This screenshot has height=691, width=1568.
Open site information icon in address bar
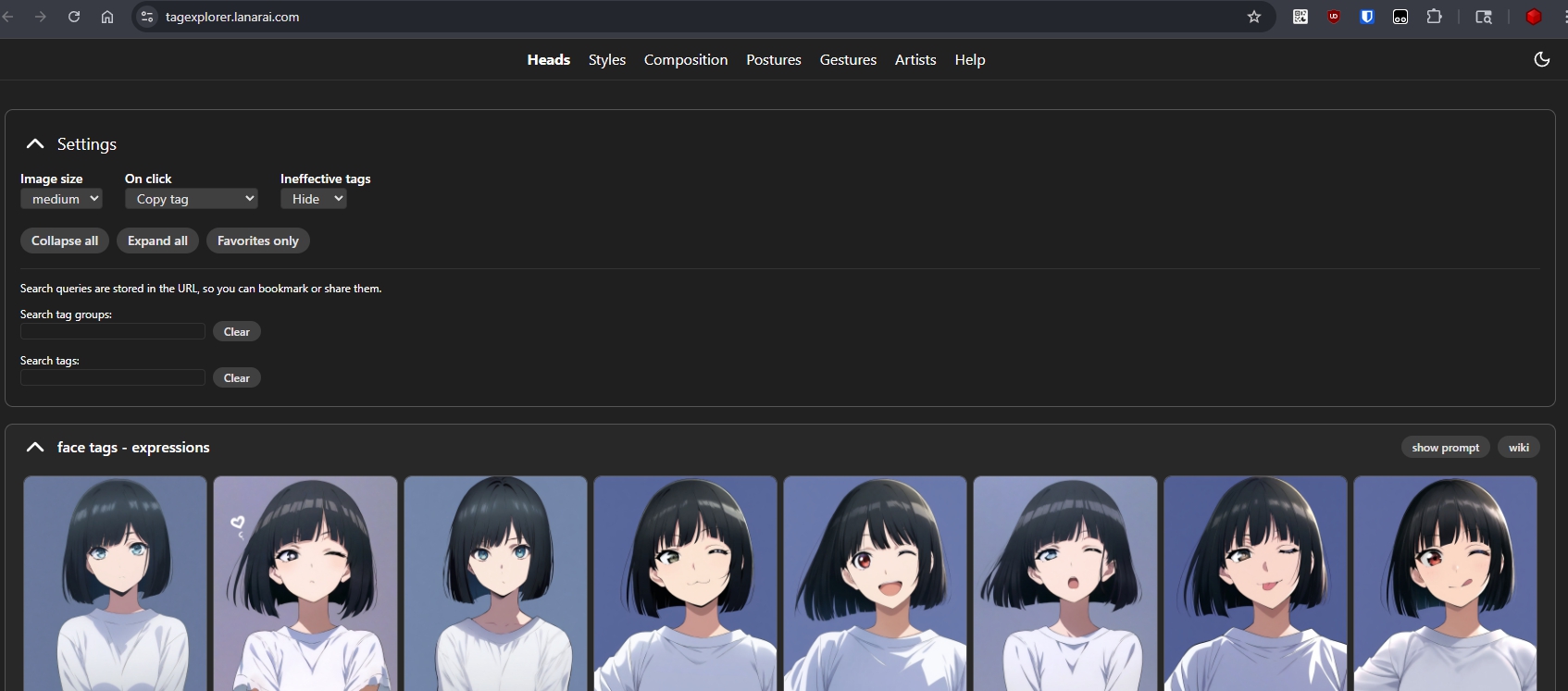point(147,17)
